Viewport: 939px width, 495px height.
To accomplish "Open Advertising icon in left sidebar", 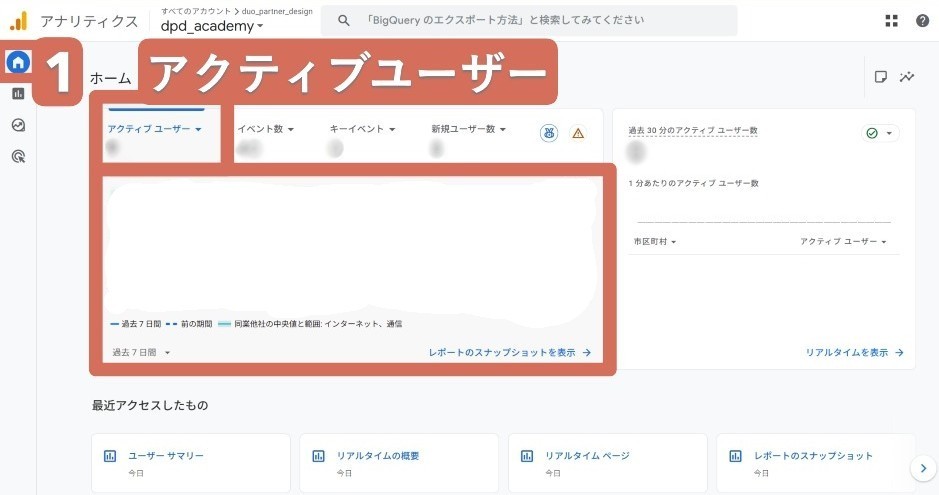I will tap(18, 156).
